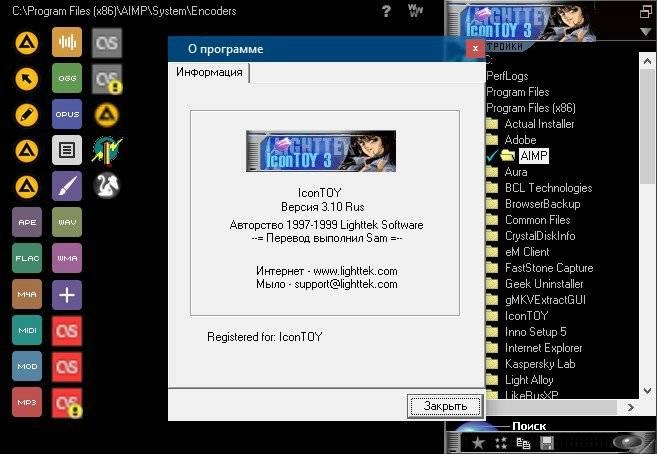This screenshot has height=454, width=657.
Task: Click the support@lighttek.com email address
Action: tap(346, 284)
